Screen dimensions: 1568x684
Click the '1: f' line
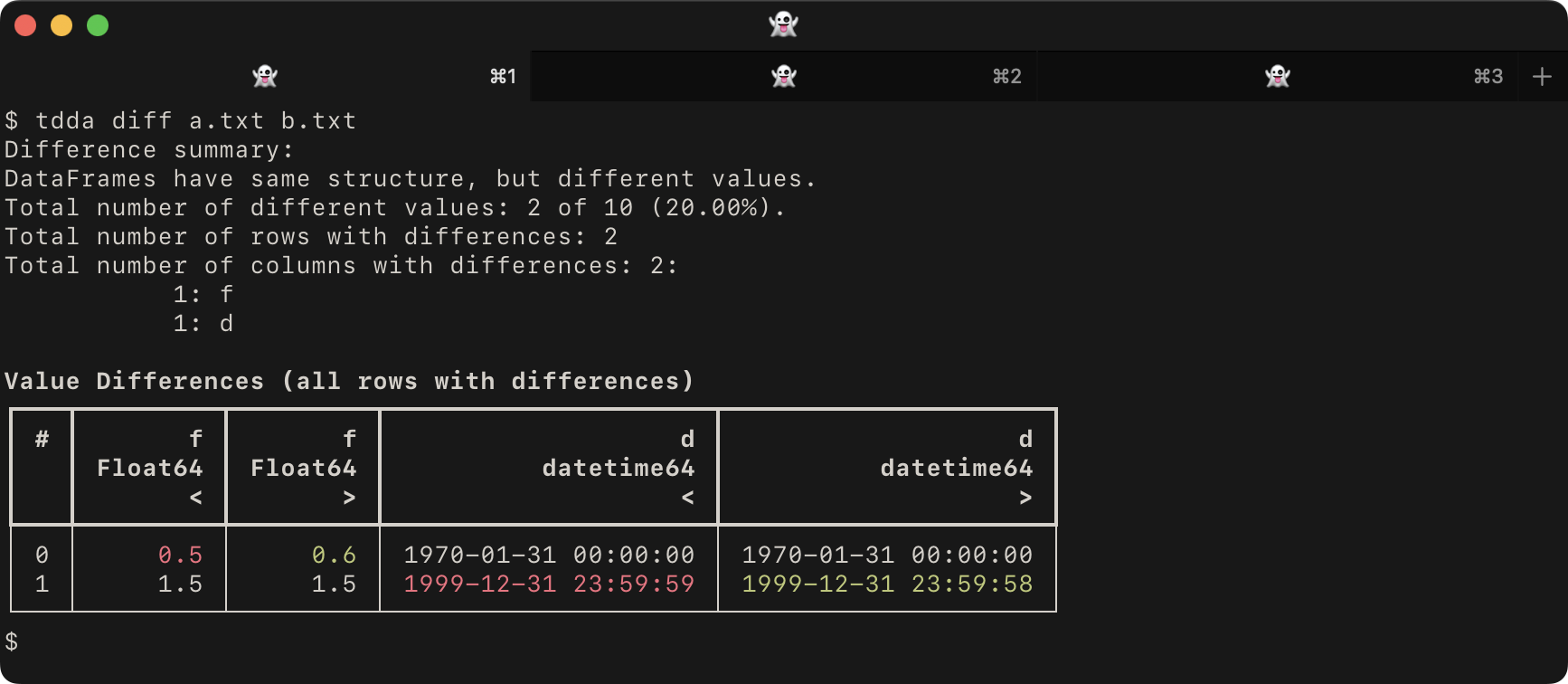[203, 294]
